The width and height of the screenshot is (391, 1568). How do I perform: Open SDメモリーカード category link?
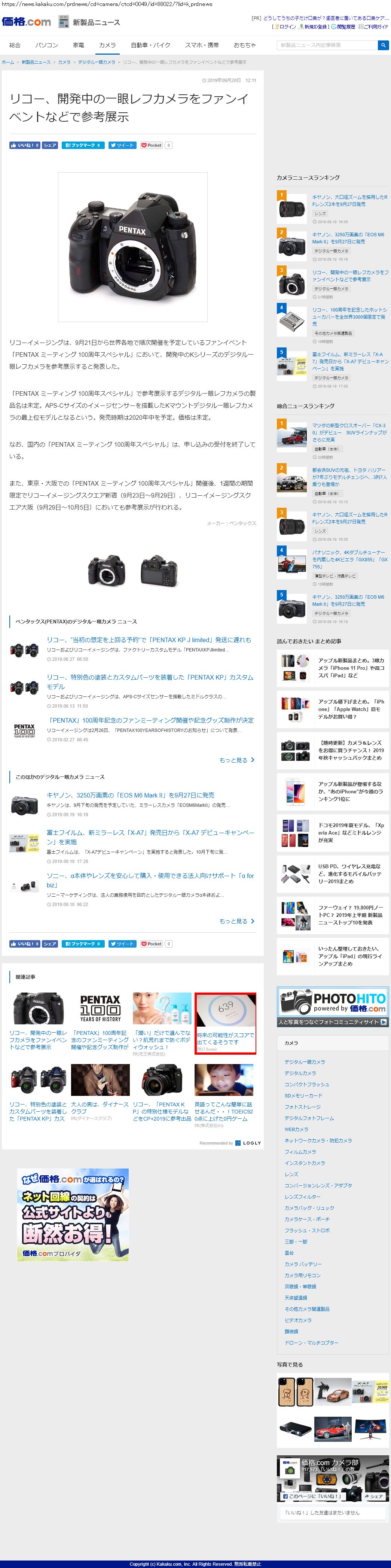click(303, 1096)
